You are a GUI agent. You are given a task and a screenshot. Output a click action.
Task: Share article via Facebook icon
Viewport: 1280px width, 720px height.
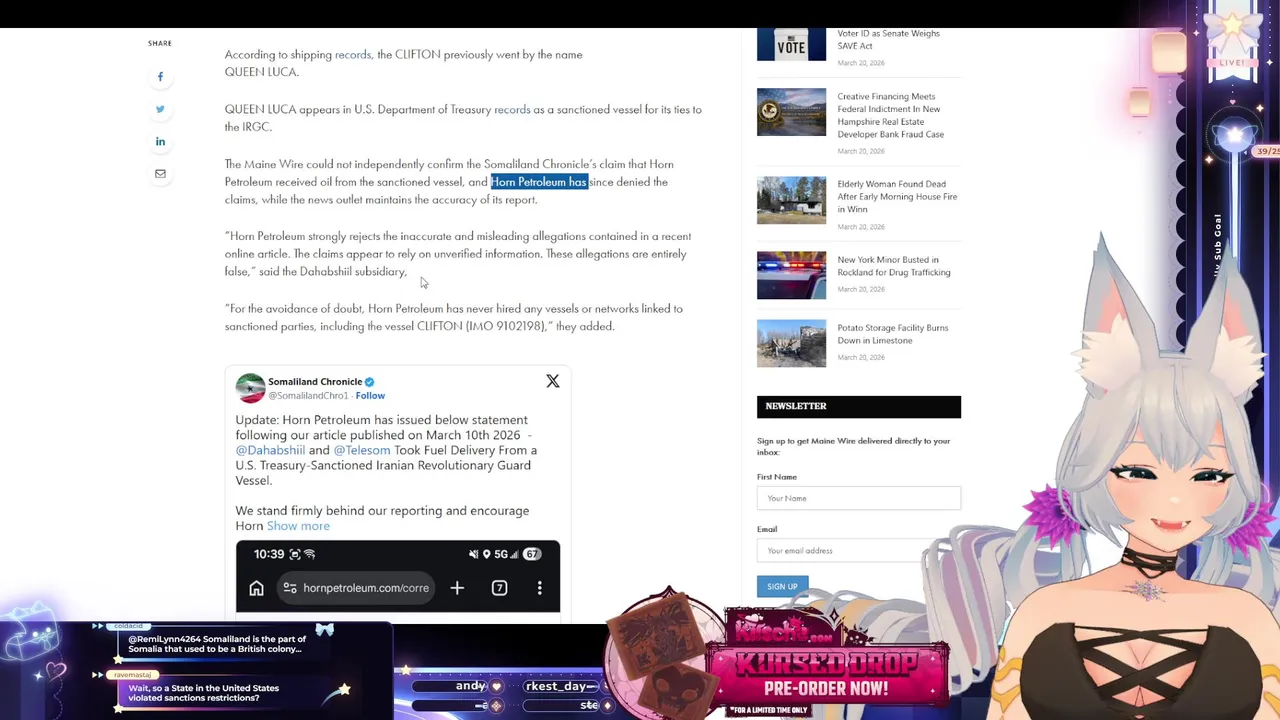tap(160, 77)
